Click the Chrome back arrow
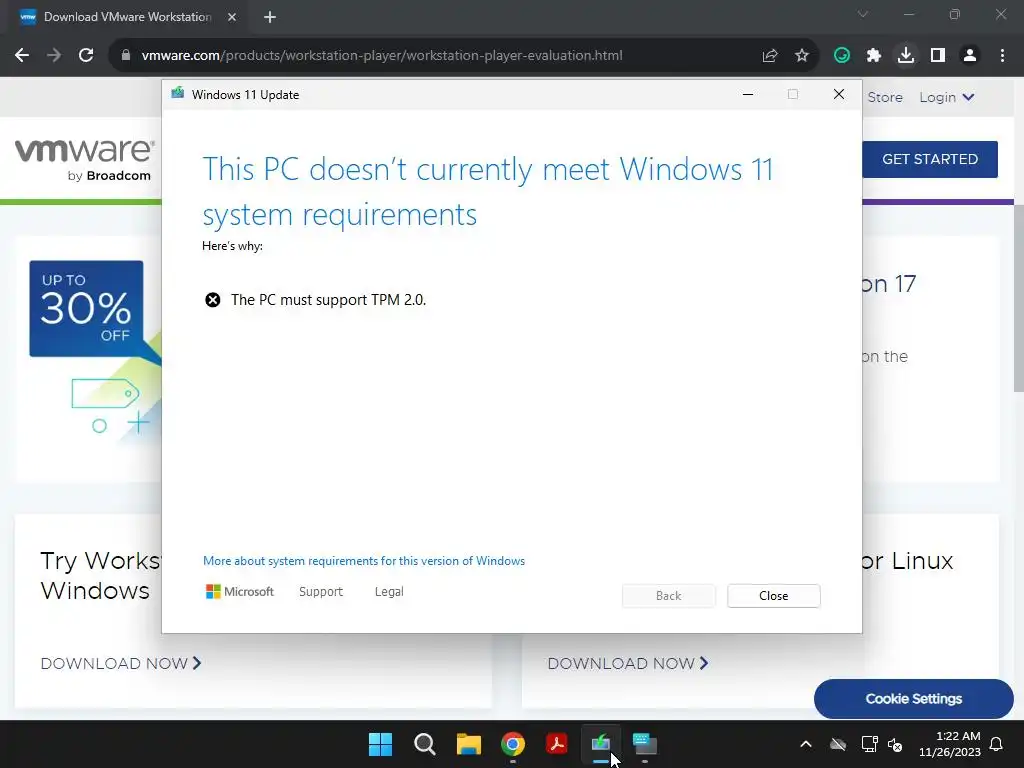The height and width of the screenshot is (768, 1024). [22, 56]
